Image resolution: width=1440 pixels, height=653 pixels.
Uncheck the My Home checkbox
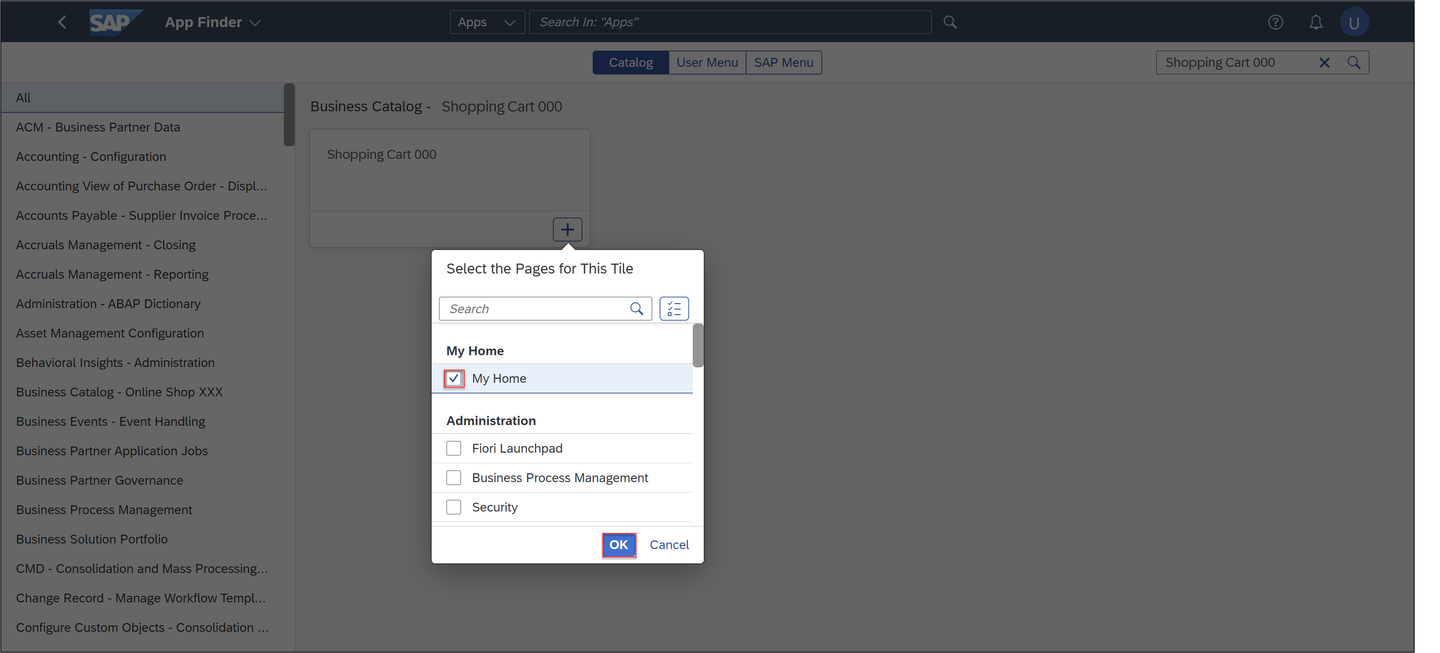pos(454,378)
